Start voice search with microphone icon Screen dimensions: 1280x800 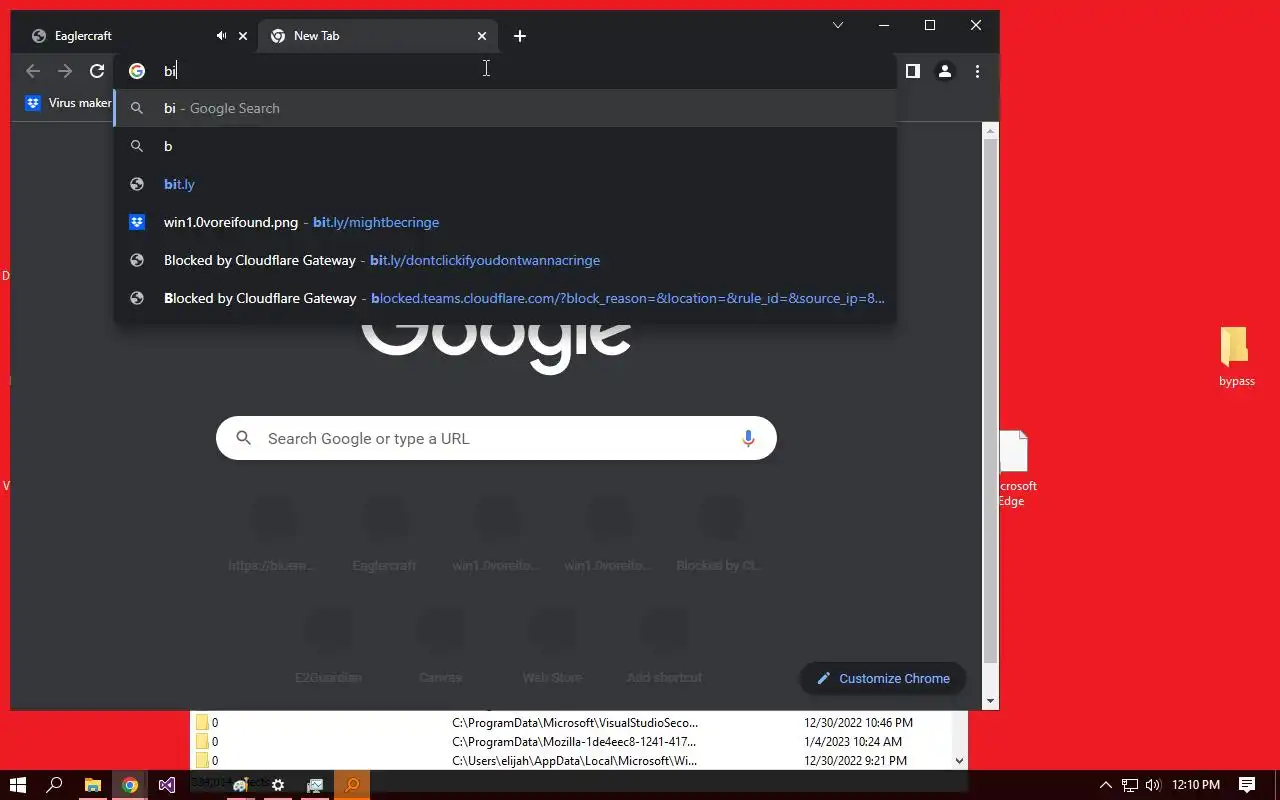pyautogui.click(x=748, y=438)
